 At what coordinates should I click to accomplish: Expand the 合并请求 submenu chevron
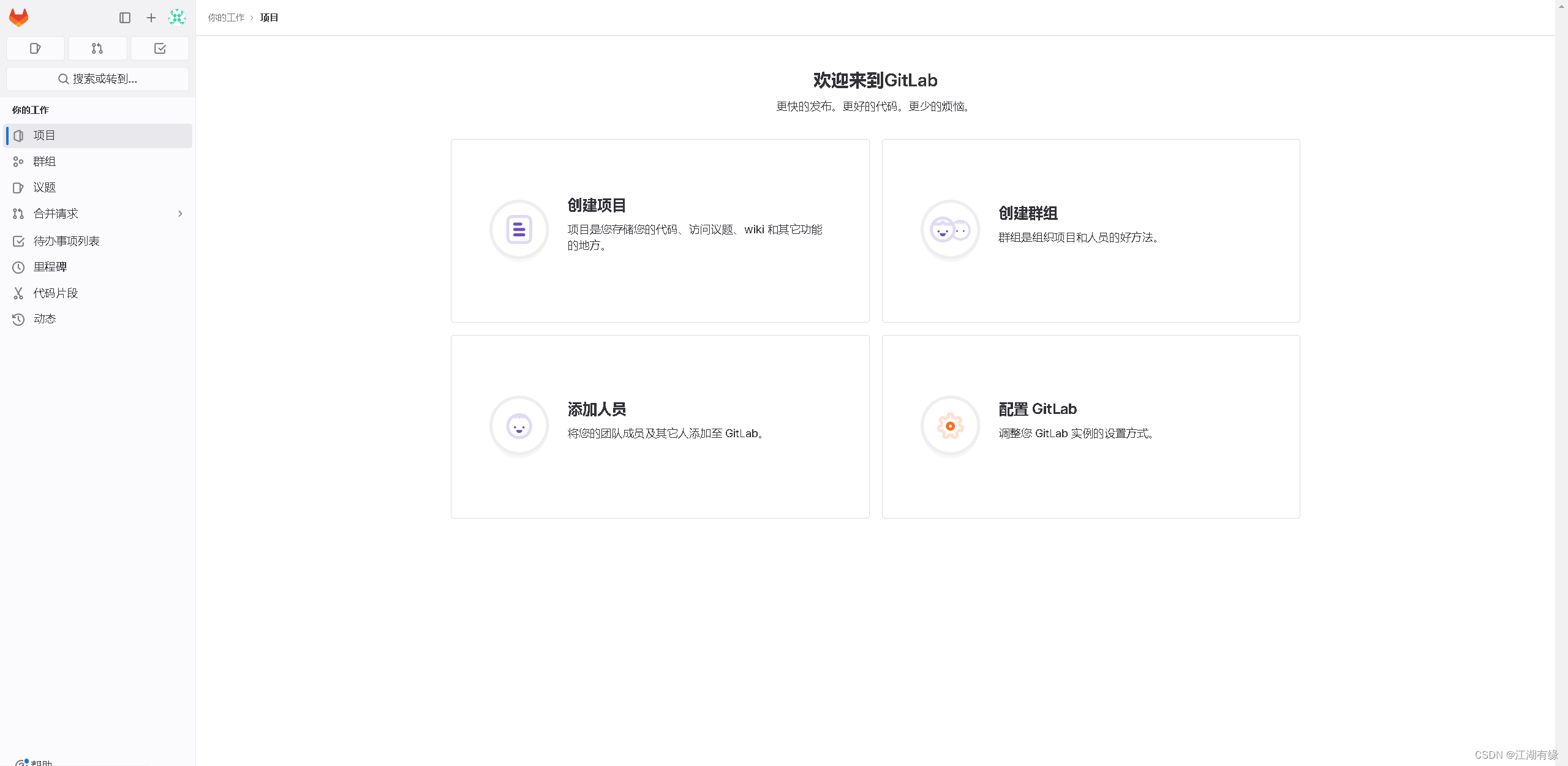pyautogui.click(x=180, y=213)
